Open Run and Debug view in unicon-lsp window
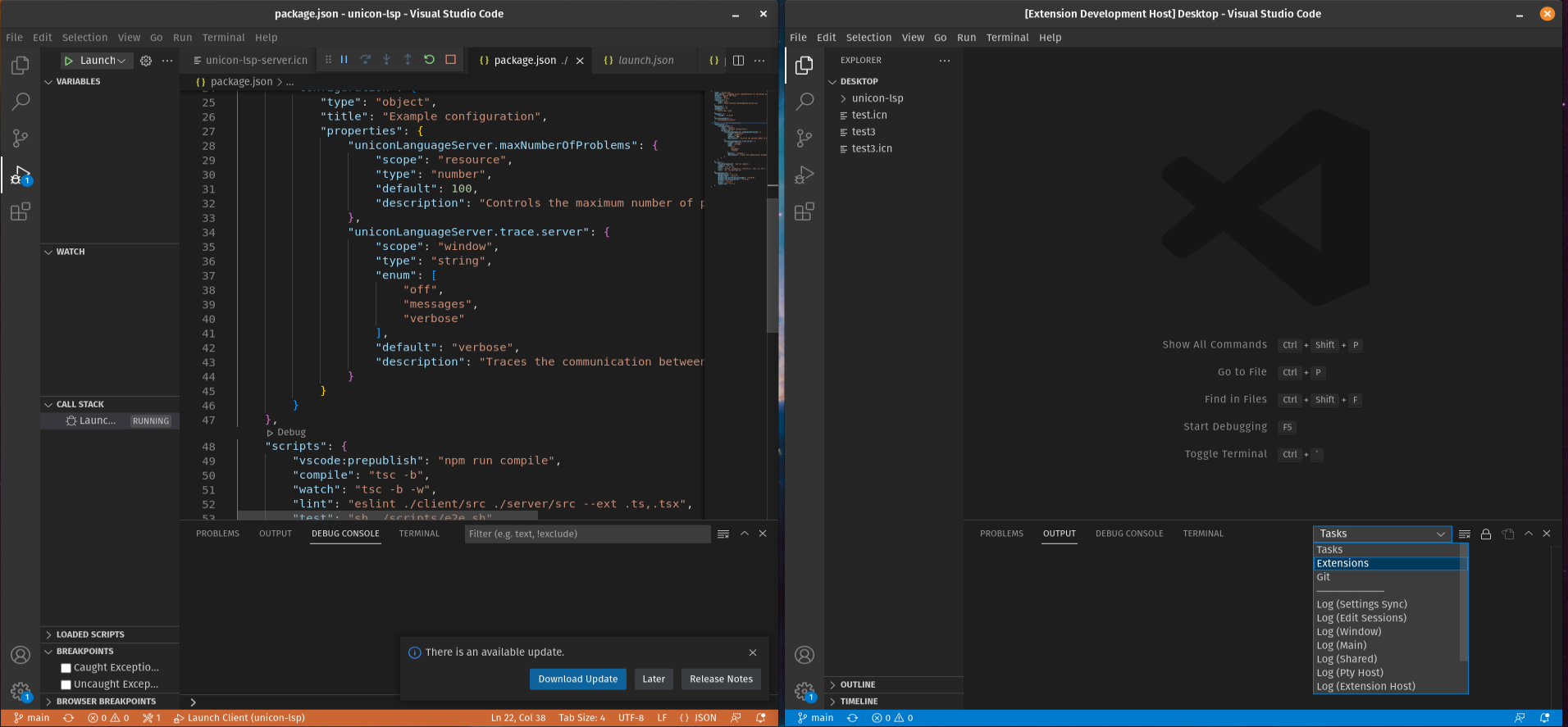The height and width of the screenshot is (727, 1568). point(21,175)
